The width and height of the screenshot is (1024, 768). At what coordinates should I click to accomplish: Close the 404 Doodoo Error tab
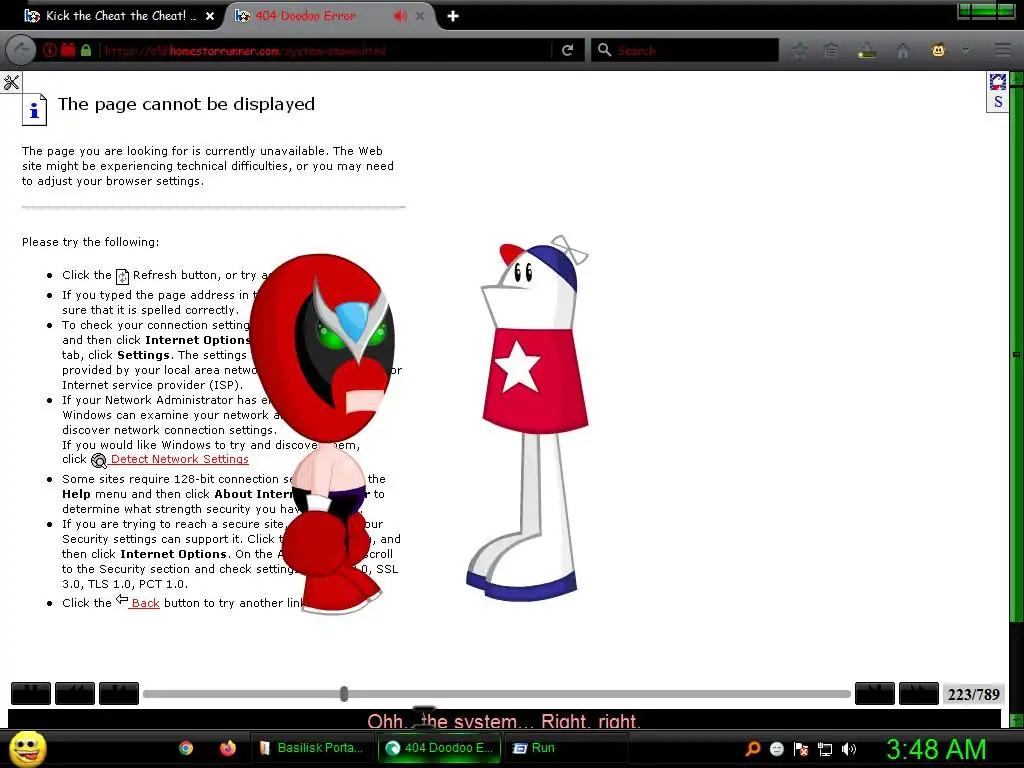pyautogui.click(x=420, y=16)
